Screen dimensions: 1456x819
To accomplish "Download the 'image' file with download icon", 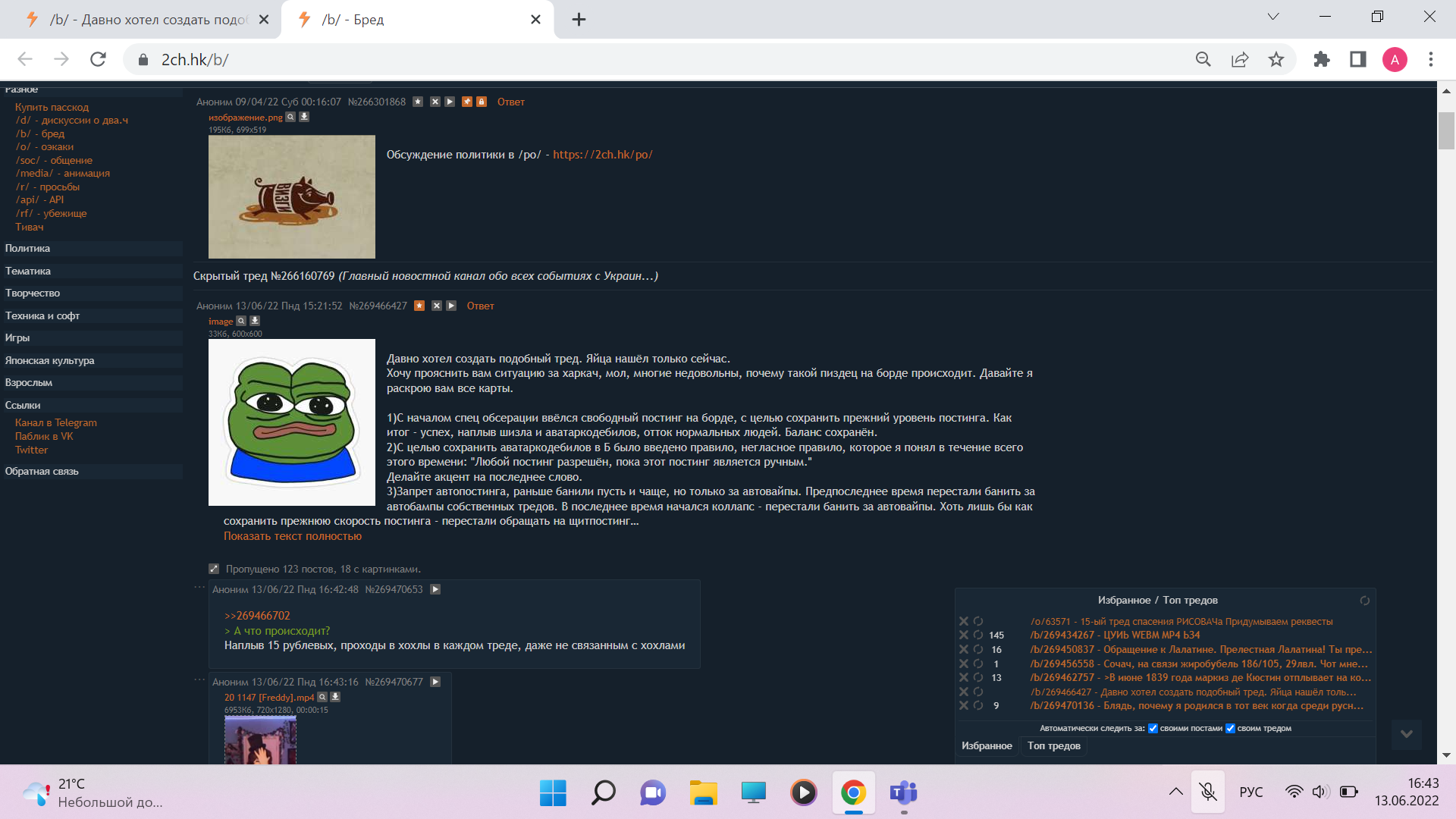I will [255, 321].
